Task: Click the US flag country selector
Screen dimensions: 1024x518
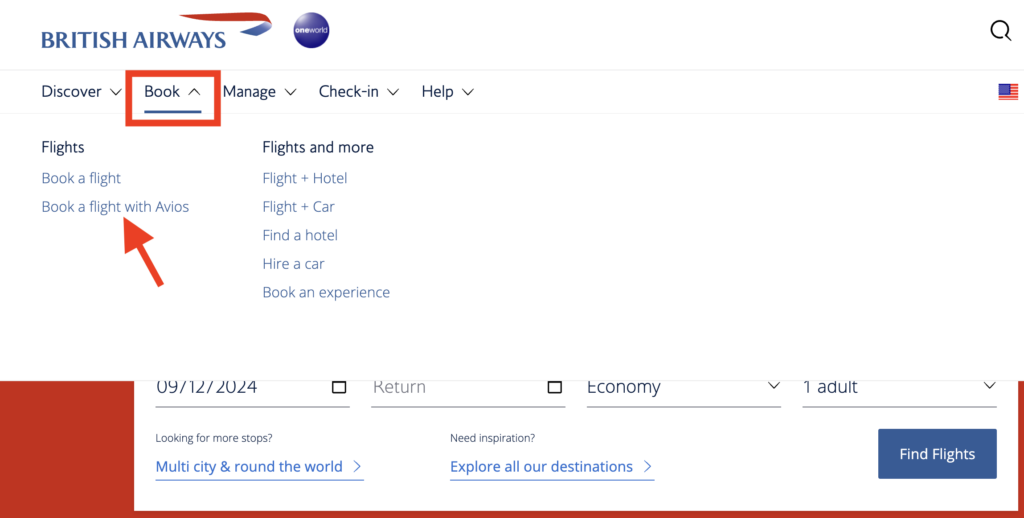Action: click(x=1007, y=92)
